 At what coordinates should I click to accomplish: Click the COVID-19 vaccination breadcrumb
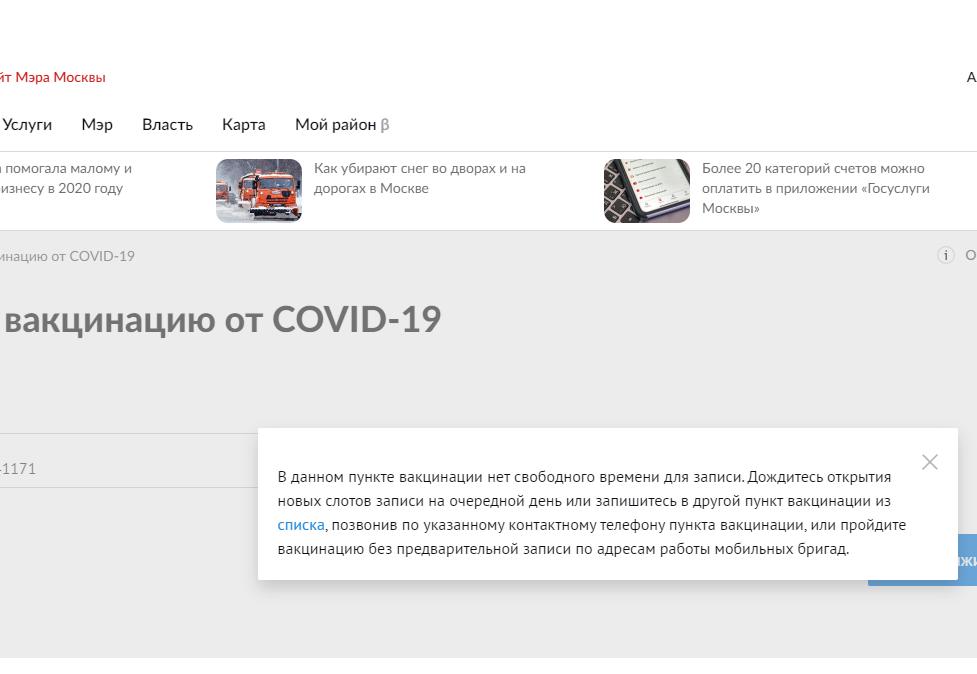(67, 256)
